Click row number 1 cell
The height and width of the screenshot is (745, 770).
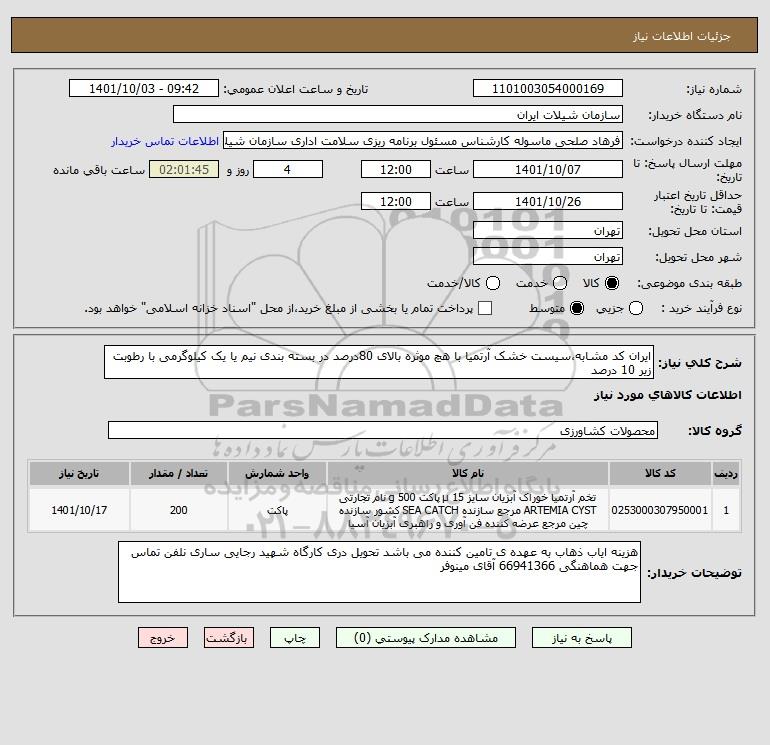[726, 510]
